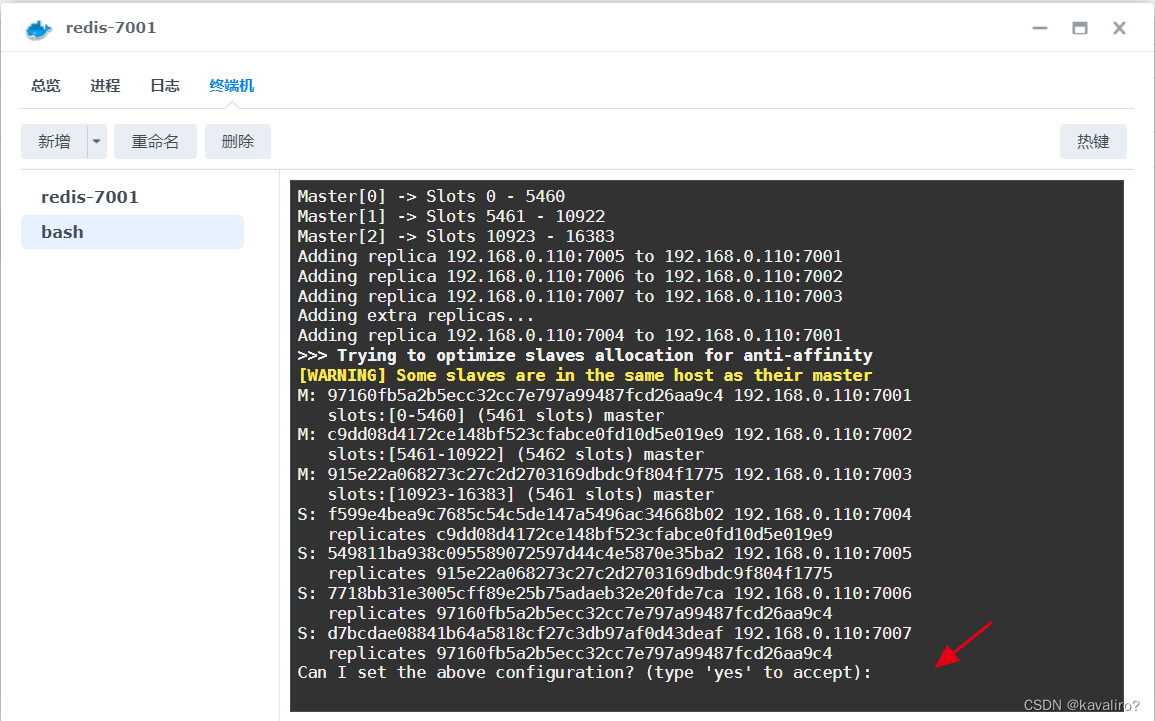Image resolution: width=1155 pixels, height=721 pixels.
Task: Switch to the 总览 tab
Action: click(x=46, y=85)
